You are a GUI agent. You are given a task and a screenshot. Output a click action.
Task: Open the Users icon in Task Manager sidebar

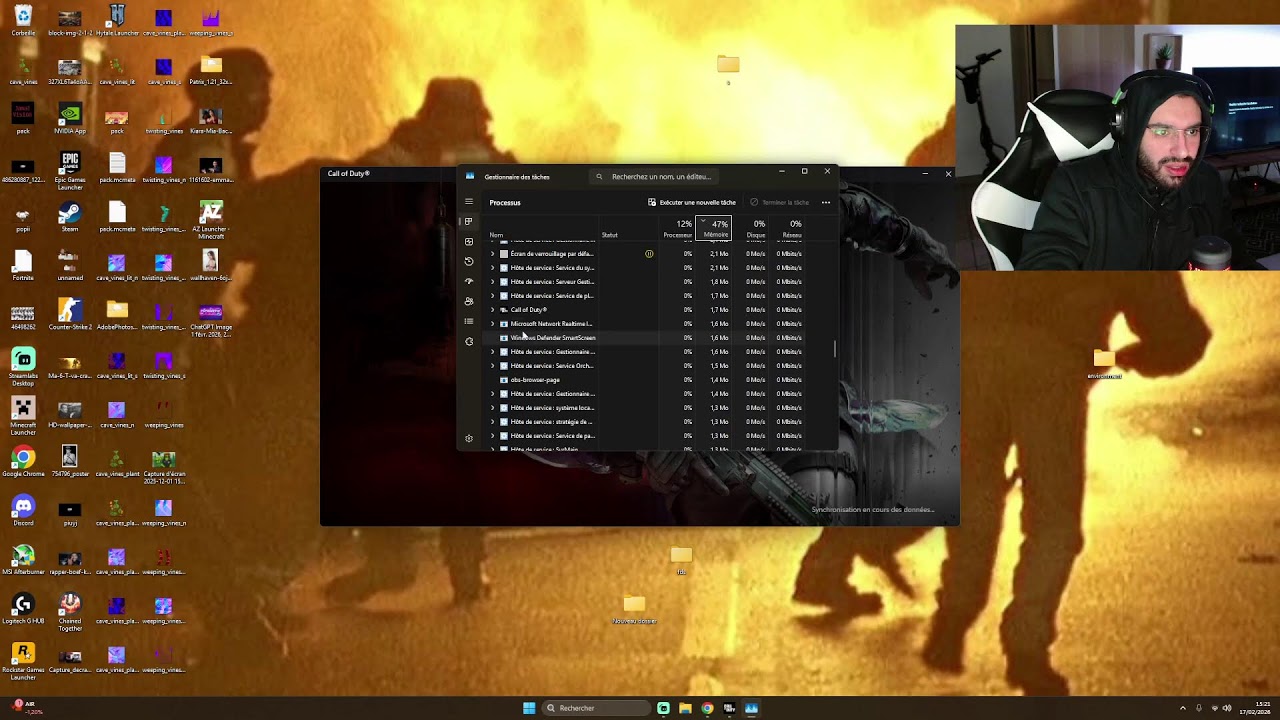tap(468, 301)
